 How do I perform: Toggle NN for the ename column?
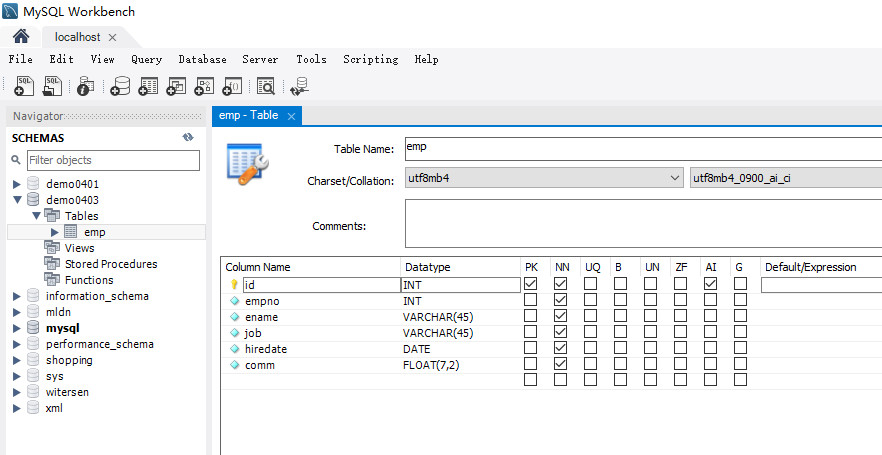point(560,316)
